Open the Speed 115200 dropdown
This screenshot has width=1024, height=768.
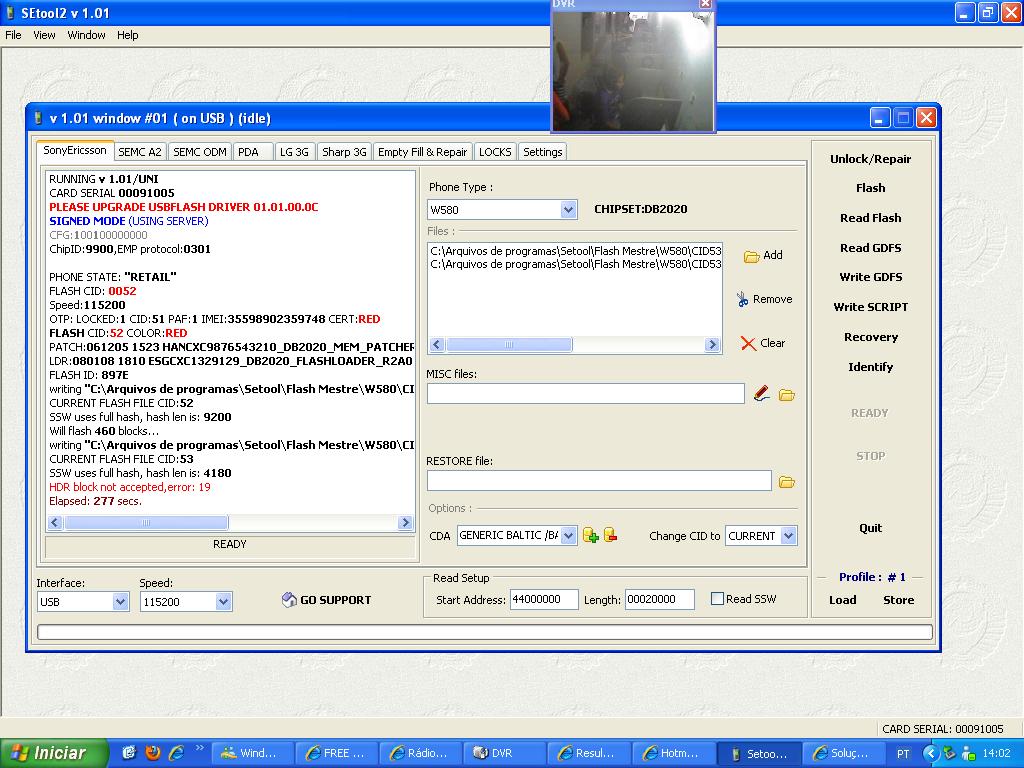point(223,601)
